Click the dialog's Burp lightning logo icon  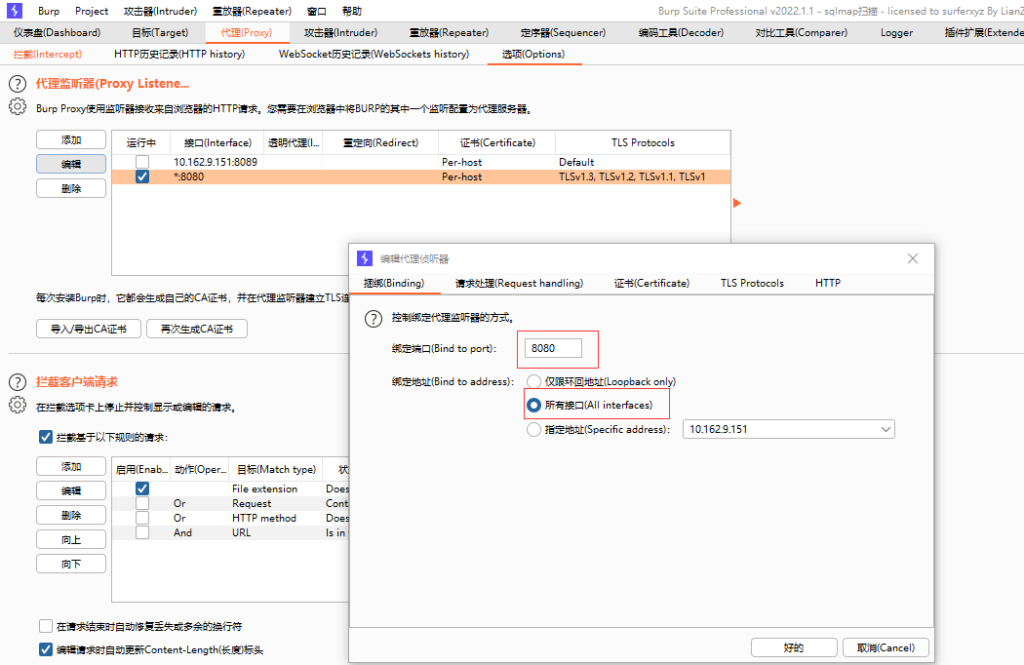[364, 259]
